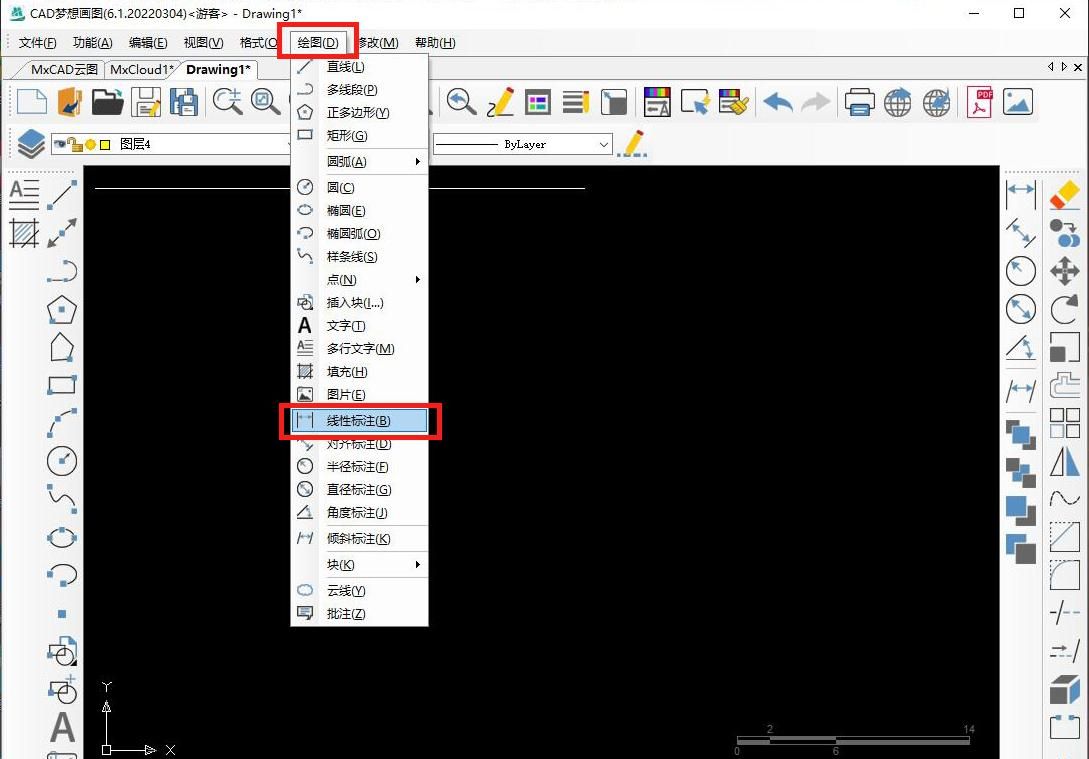Click the Eraser tool in right panel

[1065, 196]
